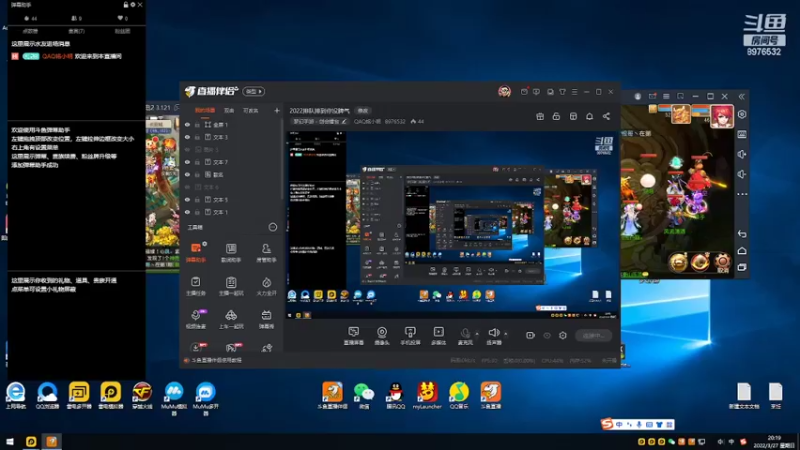
Task: Click the 扬声器 speaker icon
Action: [x=493, y=333]
